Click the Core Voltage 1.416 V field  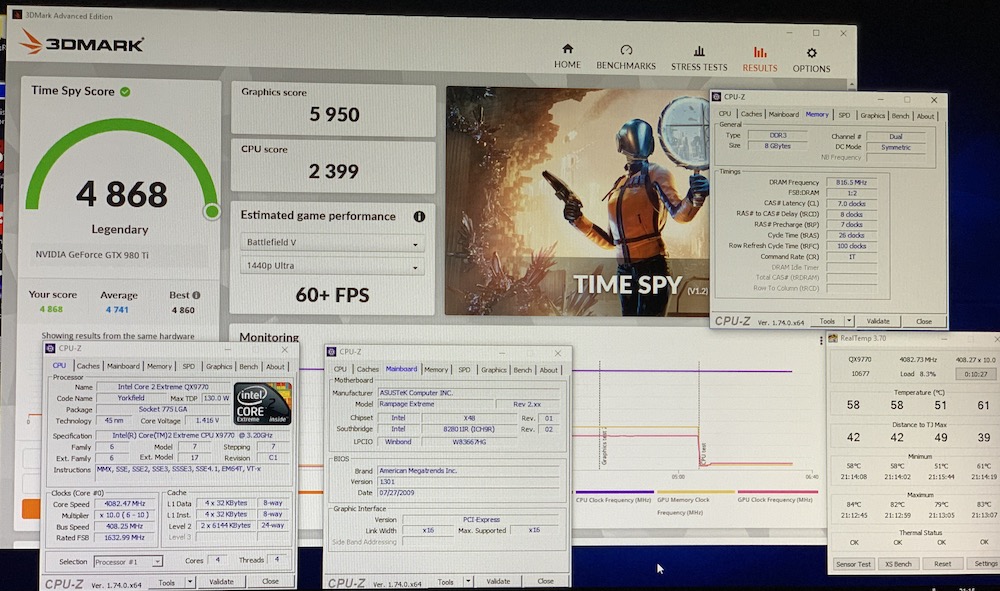pos(207,421)
